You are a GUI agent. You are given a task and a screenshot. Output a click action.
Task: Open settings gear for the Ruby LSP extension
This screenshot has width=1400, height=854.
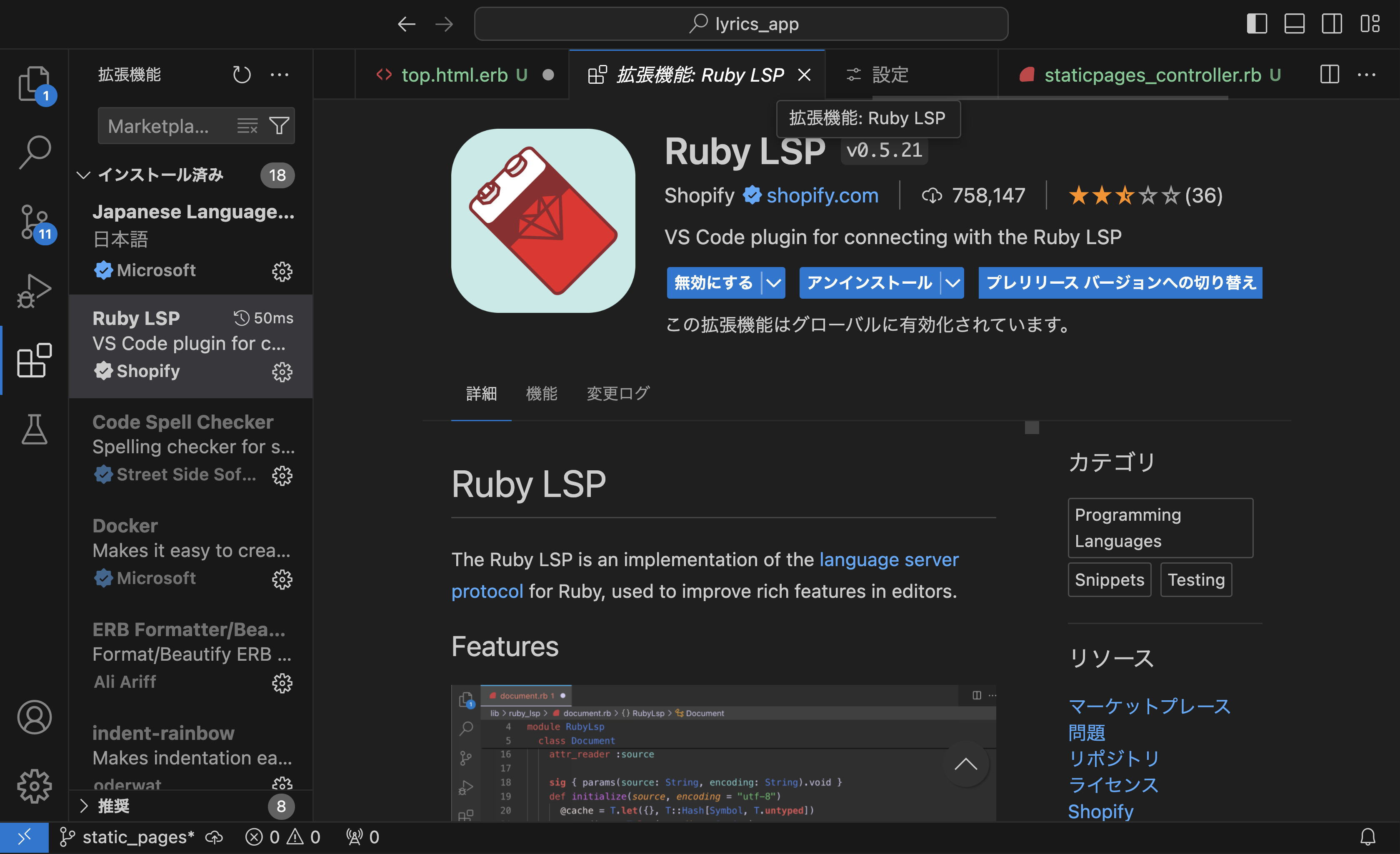pyautogui.click(x=282, y=372)
